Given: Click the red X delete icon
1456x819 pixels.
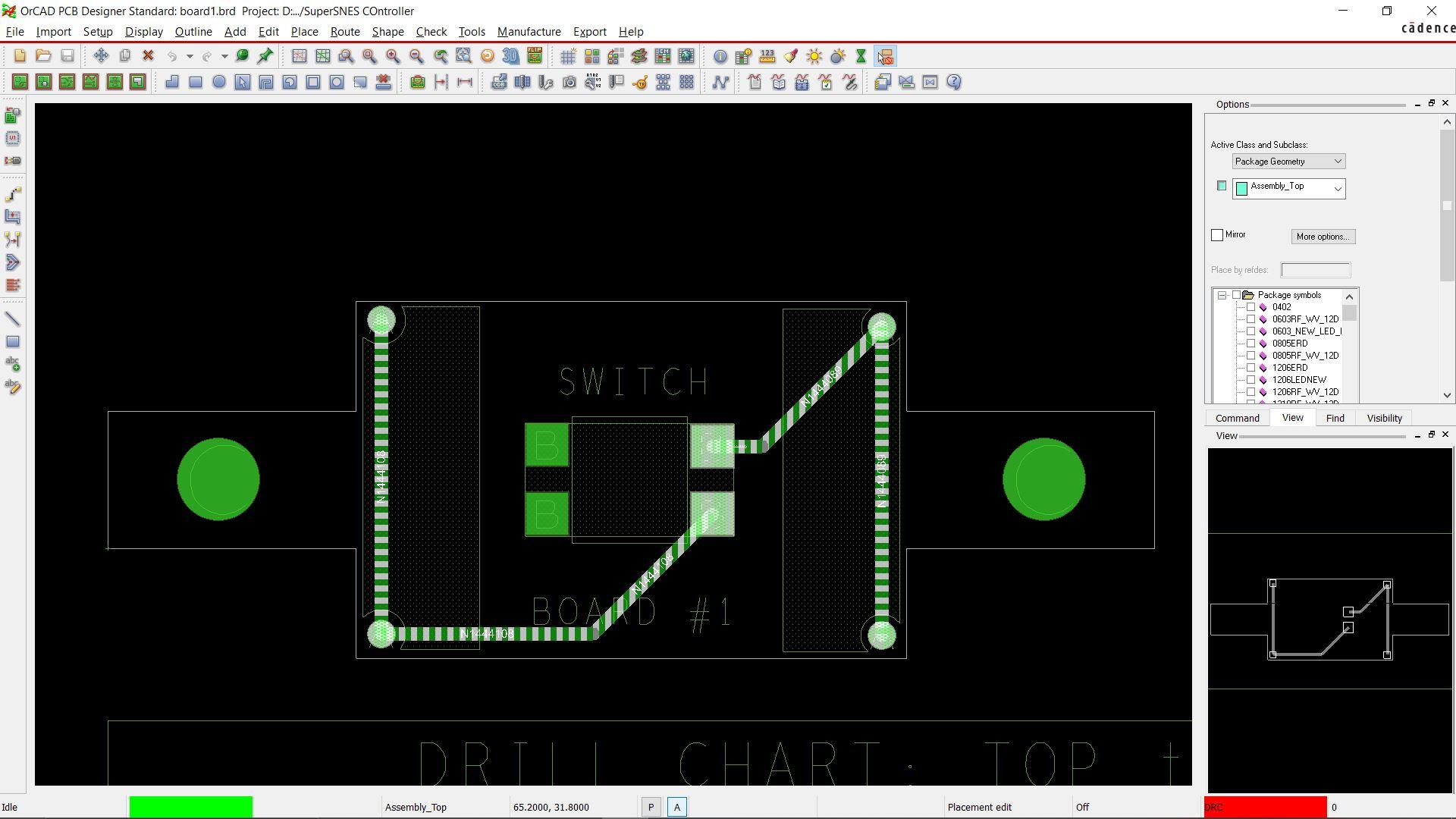Looking at the screenshot, I should click(x=149, y=56).
